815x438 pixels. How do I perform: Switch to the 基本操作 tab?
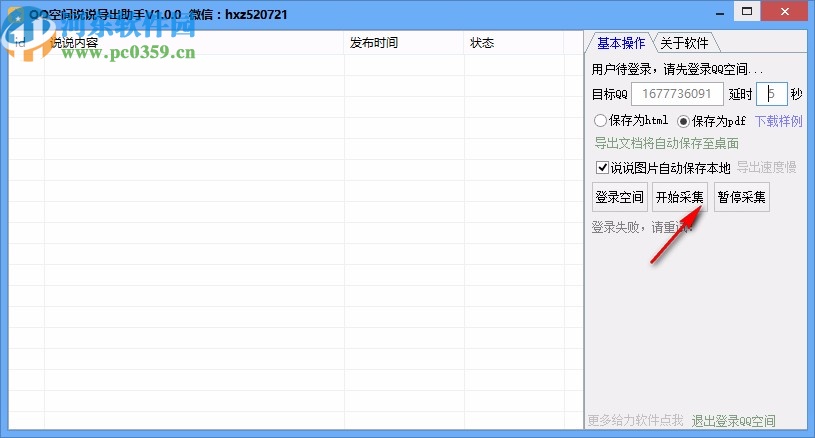621,43
